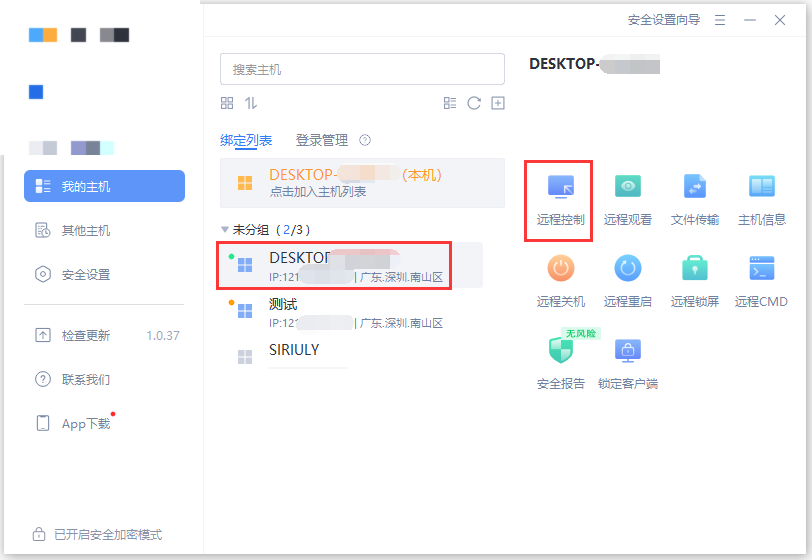This screenshot has width=812, height=560.
Task: Switch to 绑定列表 tab
Action: click(x=246, y=140)
